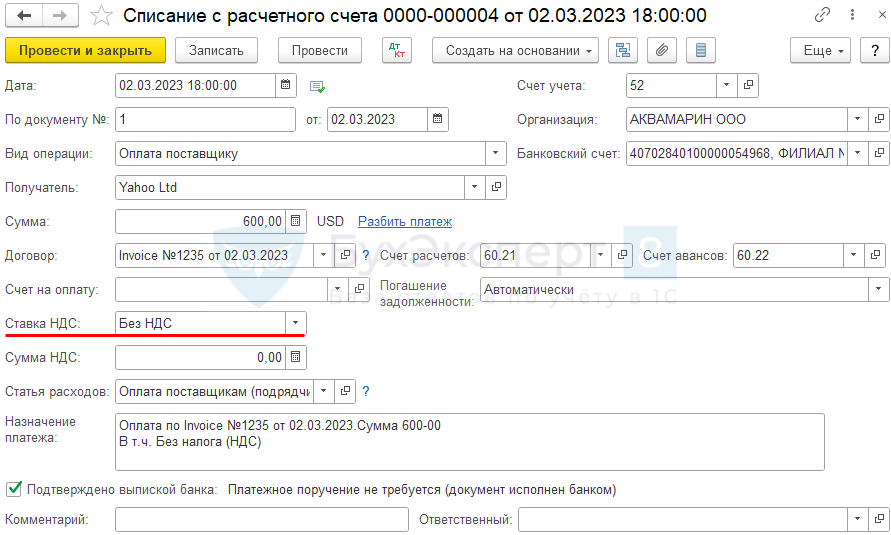The height and width of the screenshot is (535, 891).
Task: Open help with the ? button
Action: [x=875, y=51]
